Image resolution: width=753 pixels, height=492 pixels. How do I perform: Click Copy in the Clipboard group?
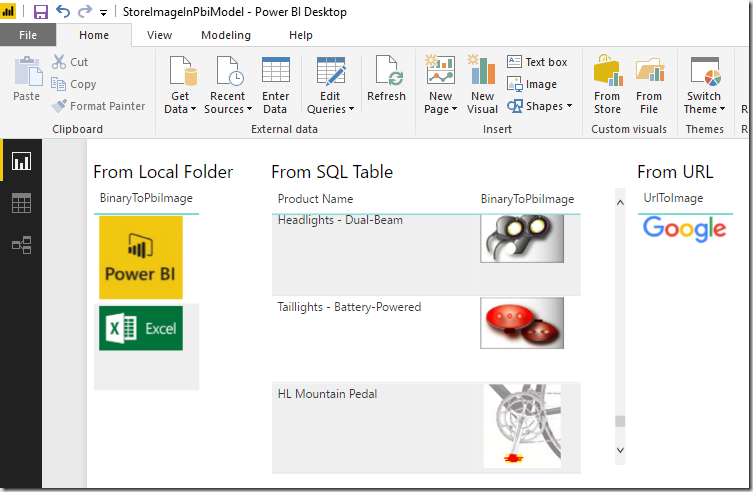point(74,84)
